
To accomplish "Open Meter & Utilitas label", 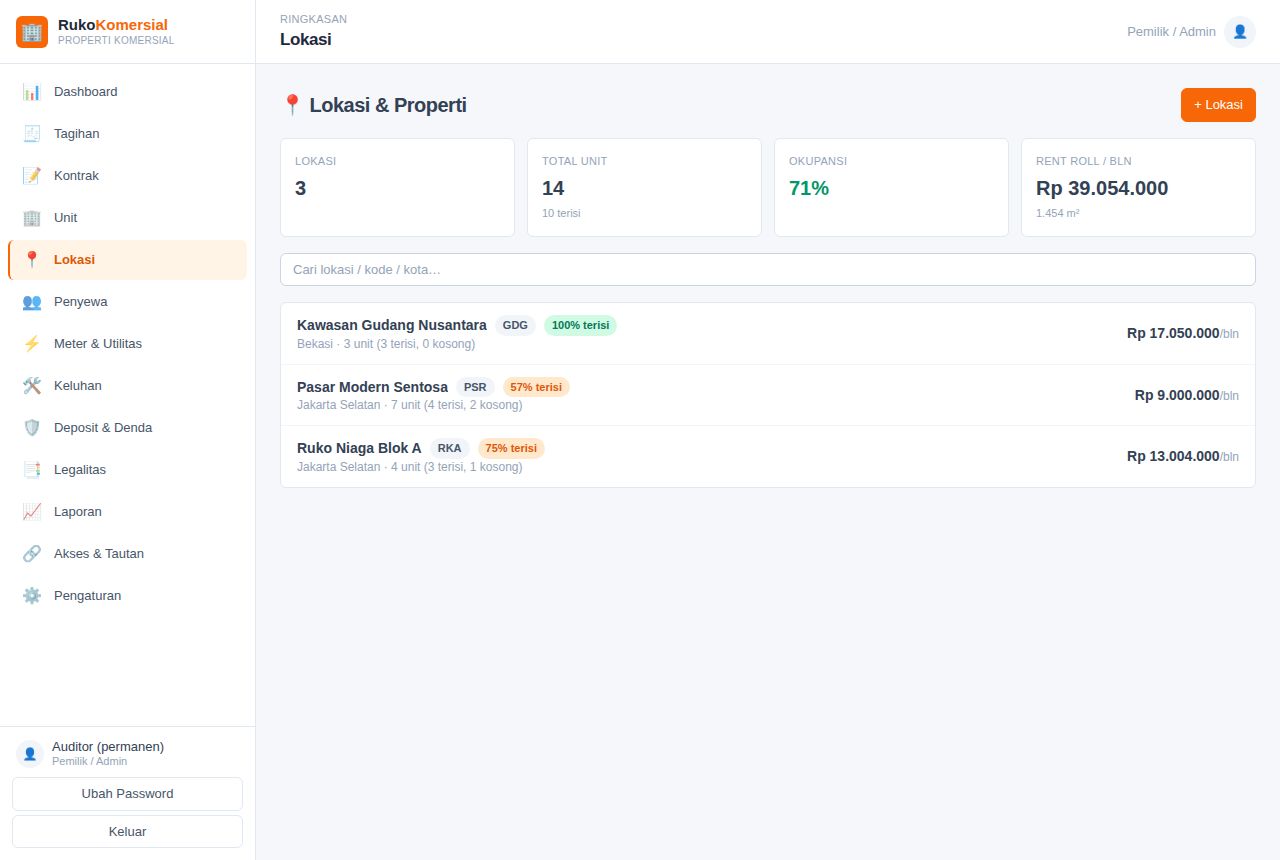I will (x=98, y=344).
